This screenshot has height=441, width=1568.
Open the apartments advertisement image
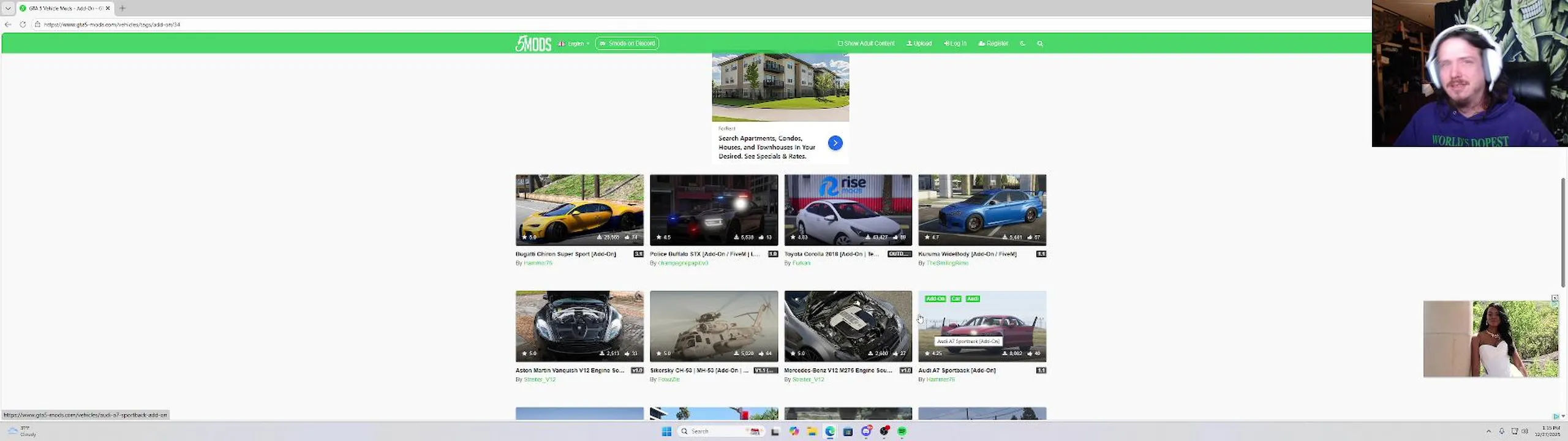tap(780, 87)
